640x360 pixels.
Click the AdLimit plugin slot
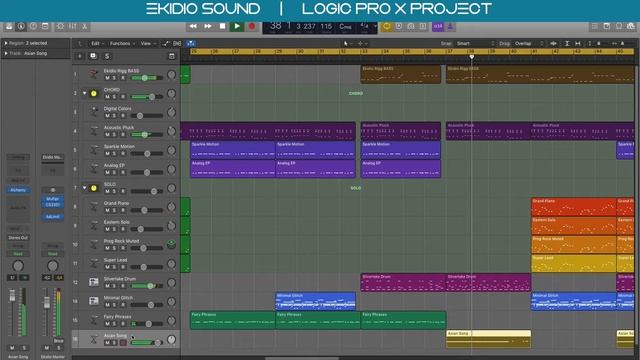[x=53, y=217]
